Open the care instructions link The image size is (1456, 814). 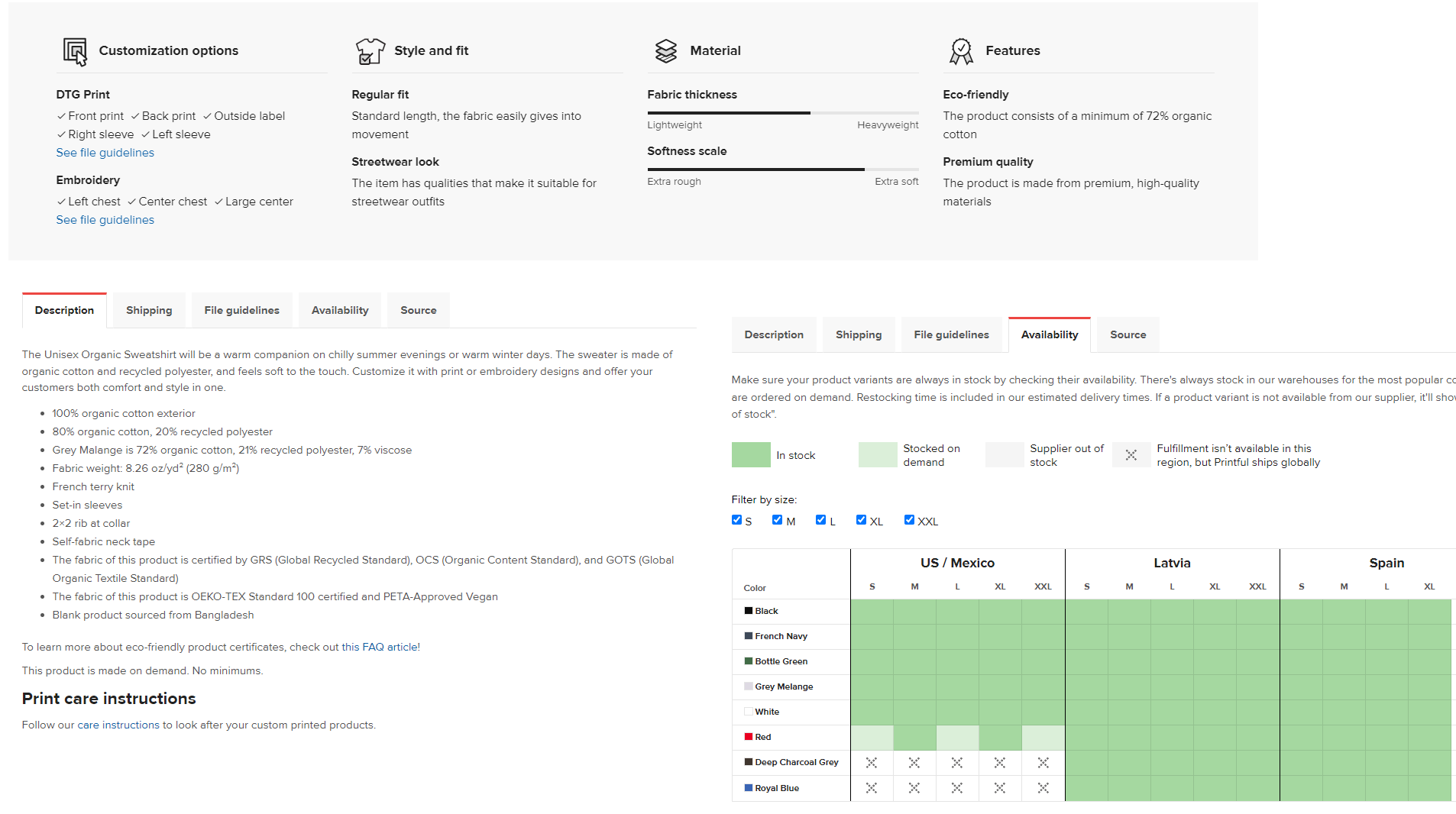(x=118, y=725)
